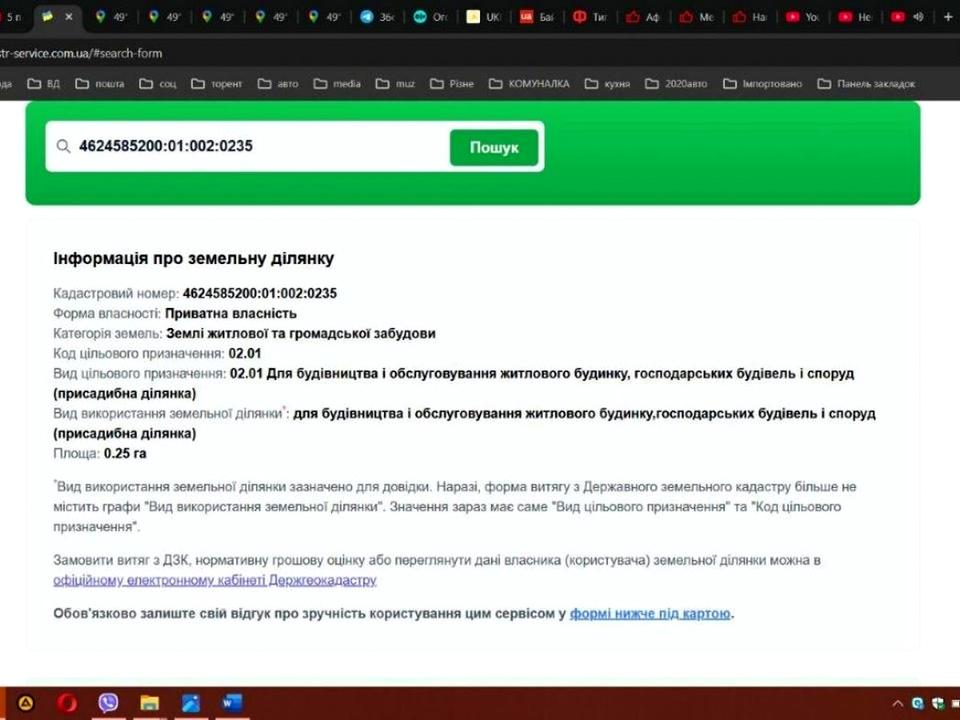Image resolution: width=960 pixels, height=720 pixels.
Task: Mute the YouTube tab via speaker icon
Action: point(918,17)
